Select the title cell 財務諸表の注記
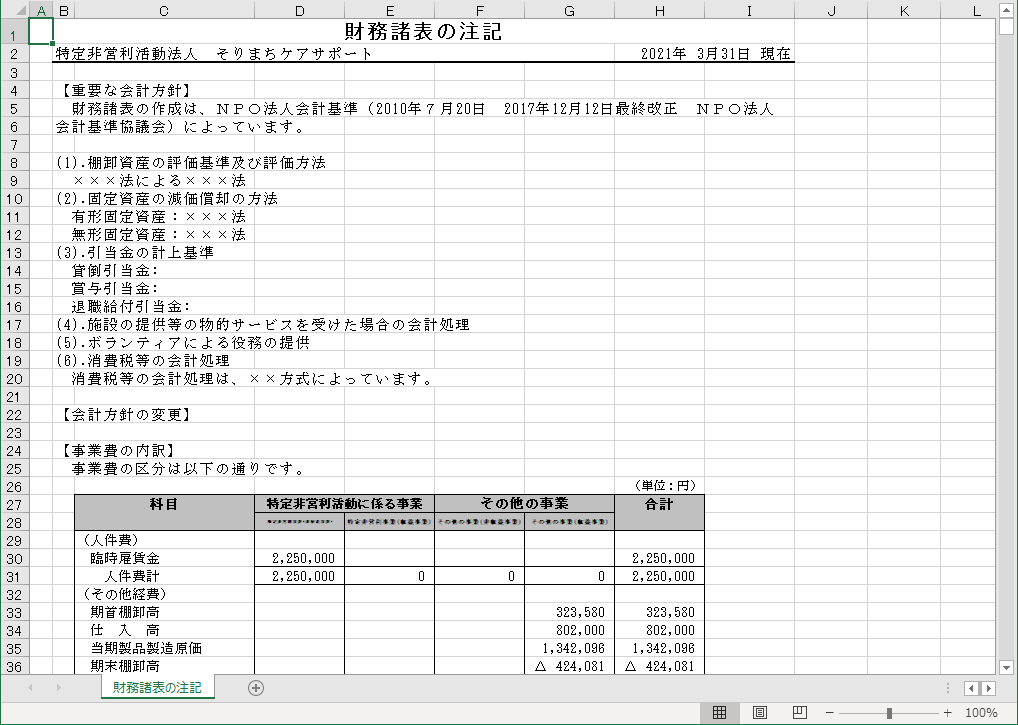 tap(422, 32)
